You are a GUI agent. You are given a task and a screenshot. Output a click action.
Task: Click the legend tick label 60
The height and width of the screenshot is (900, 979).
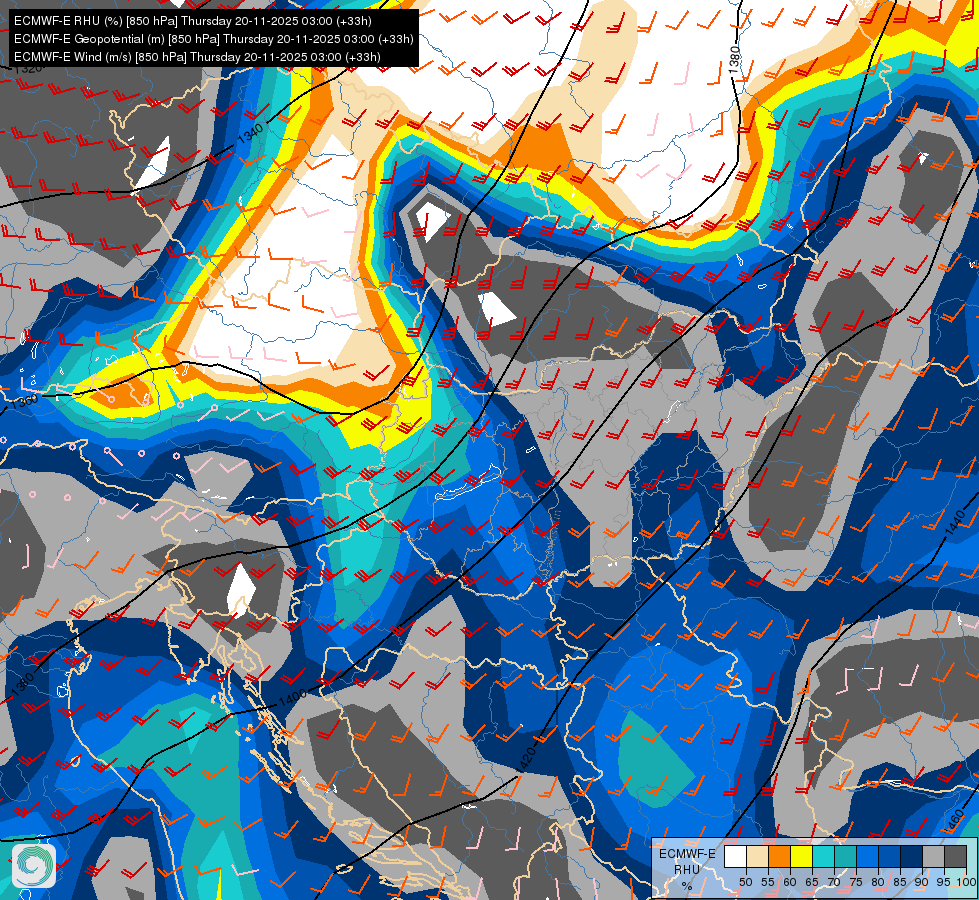(790, 882)
